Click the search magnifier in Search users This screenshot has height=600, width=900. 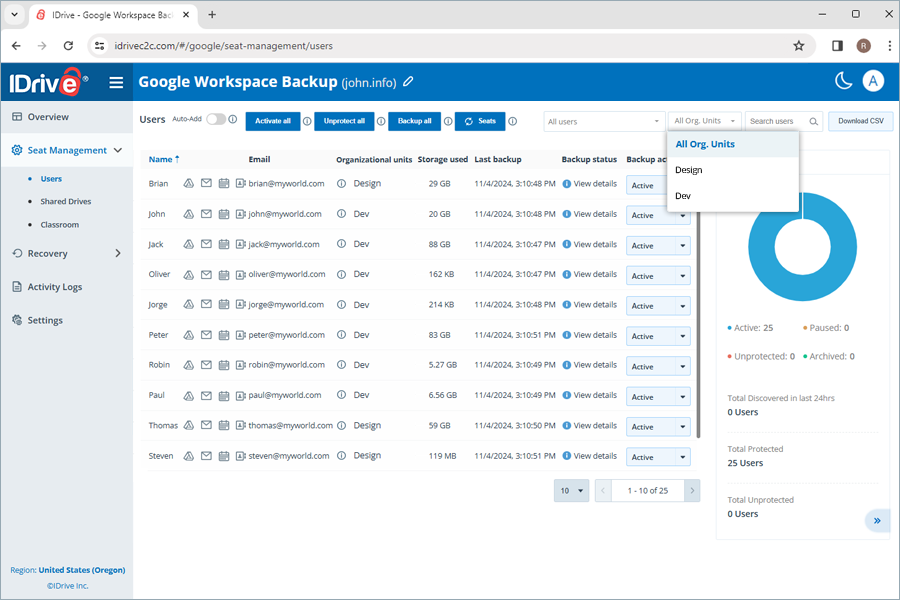click(815, 121)
